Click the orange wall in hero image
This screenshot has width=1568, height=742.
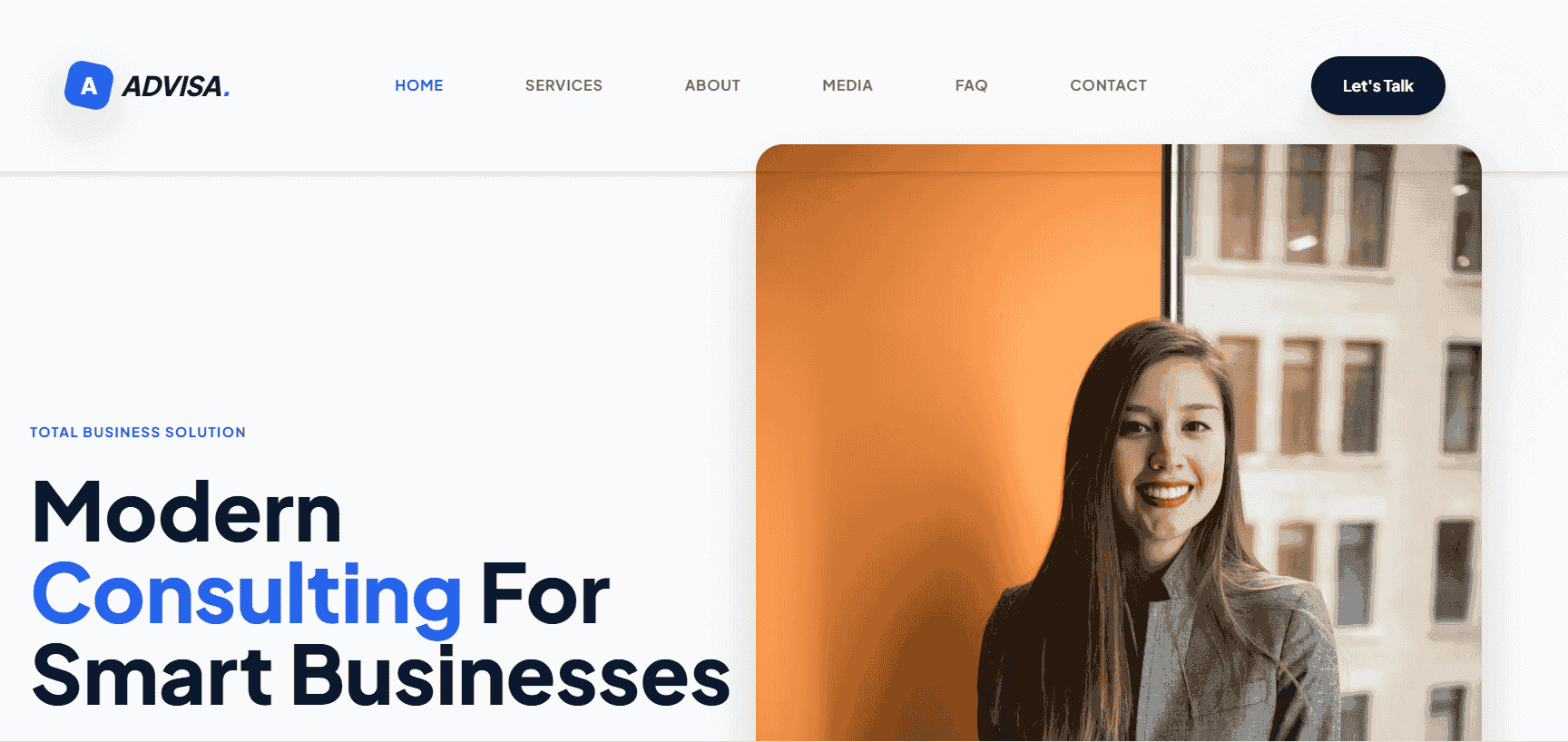pos(907,363)
